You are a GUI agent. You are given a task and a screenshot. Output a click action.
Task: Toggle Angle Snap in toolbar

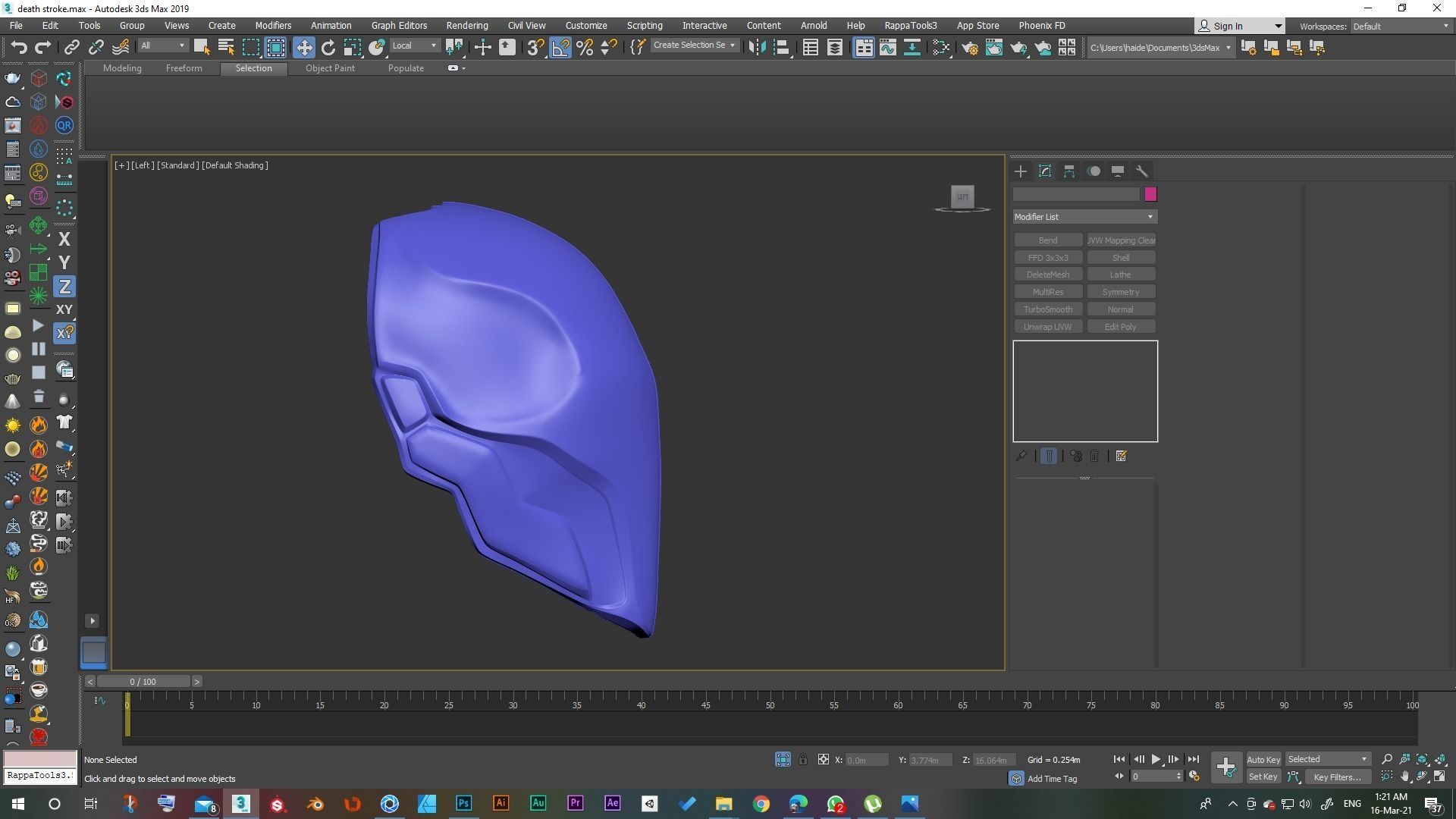(x=560, y=48)
